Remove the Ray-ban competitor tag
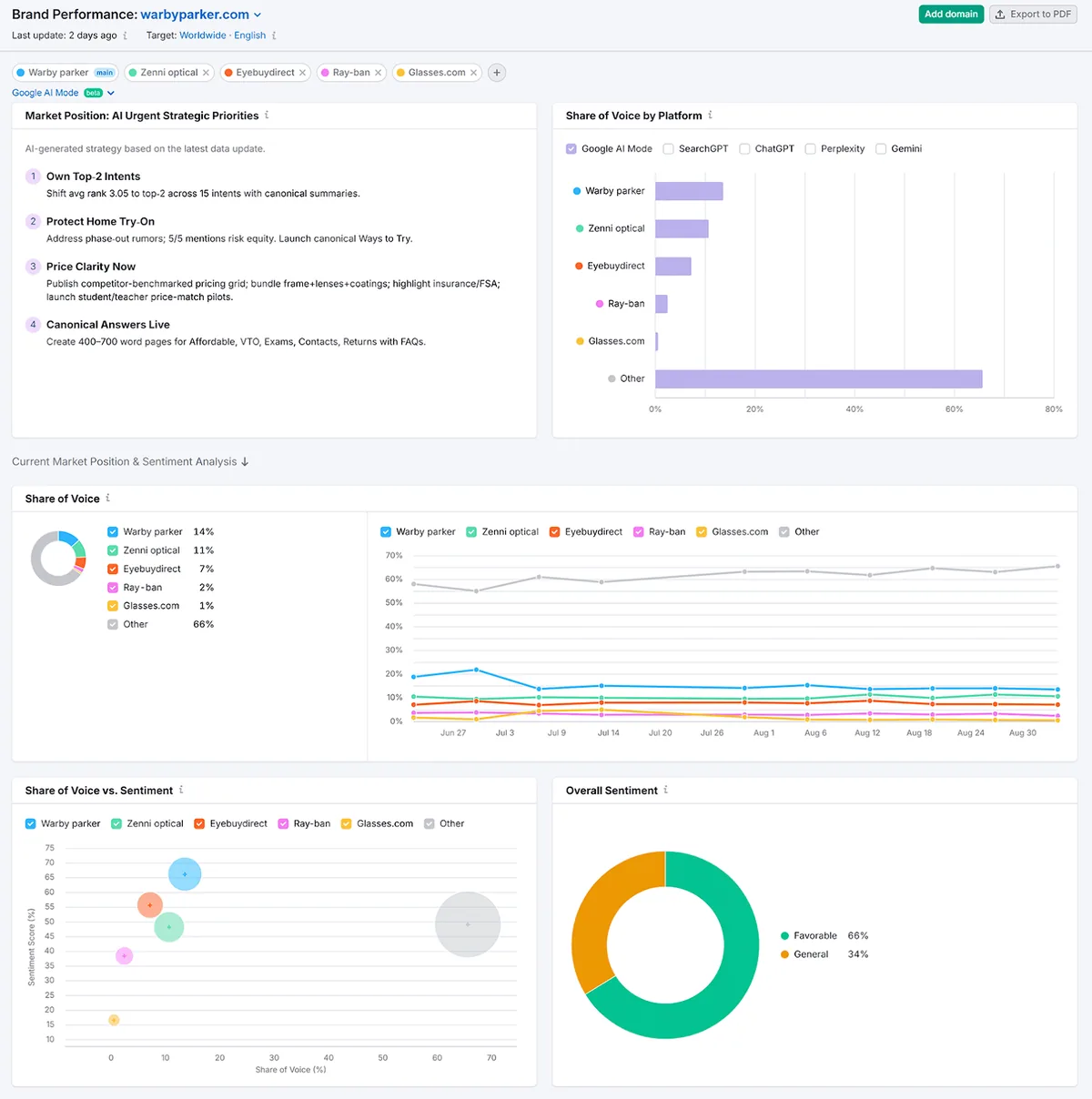The width and height of the screenshot is (1092, 1099). pos(378,73)
